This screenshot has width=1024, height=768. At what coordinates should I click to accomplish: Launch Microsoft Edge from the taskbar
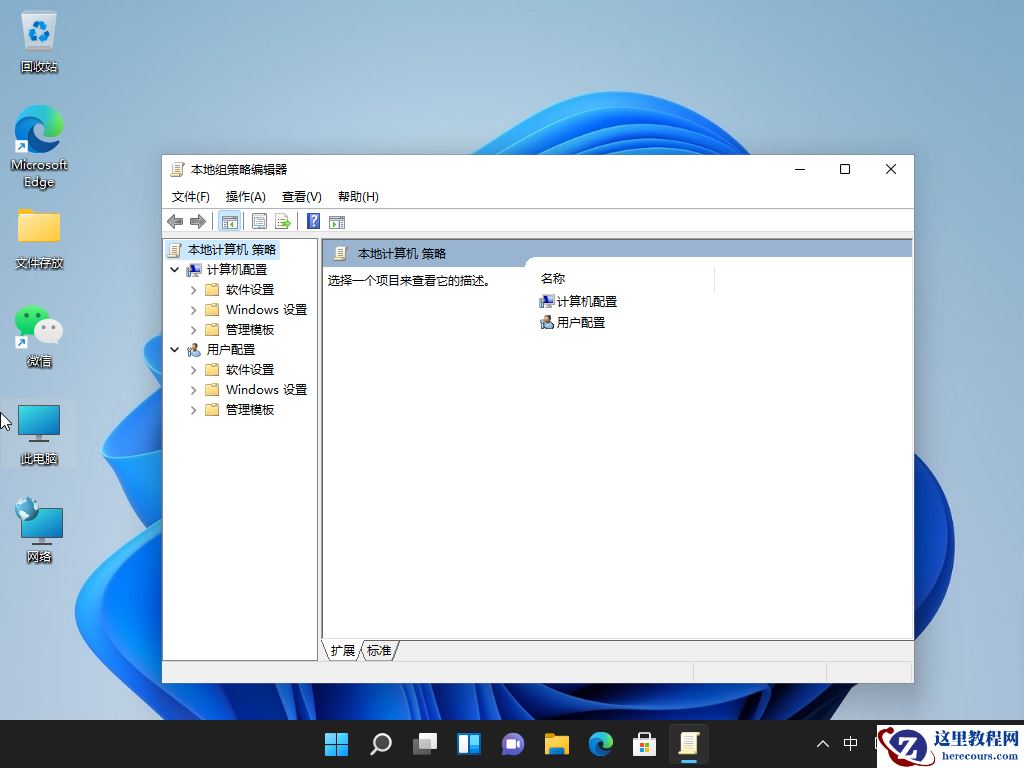click(x=600, y=744)
